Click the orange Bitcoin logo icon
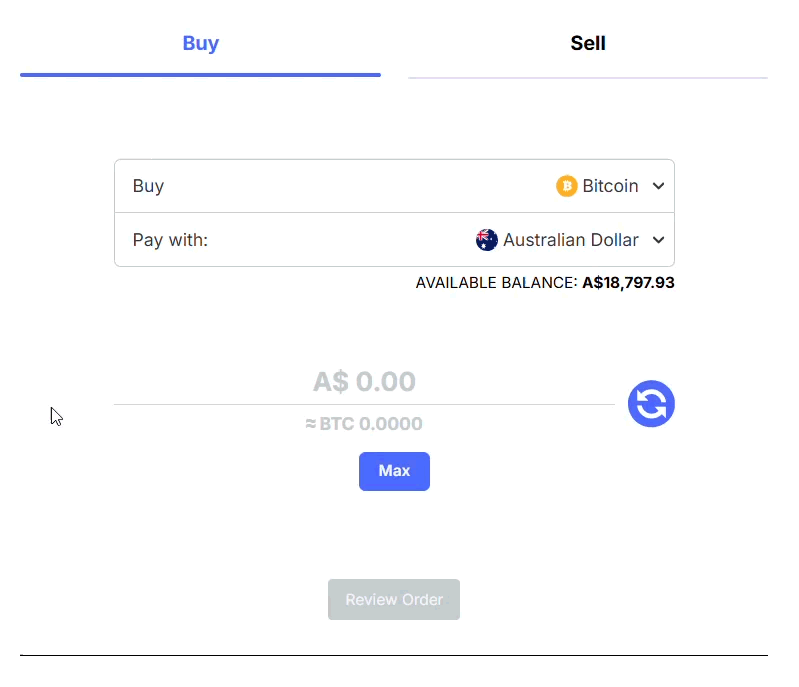Screen dimensions: 799x687 tap(567, 186)
